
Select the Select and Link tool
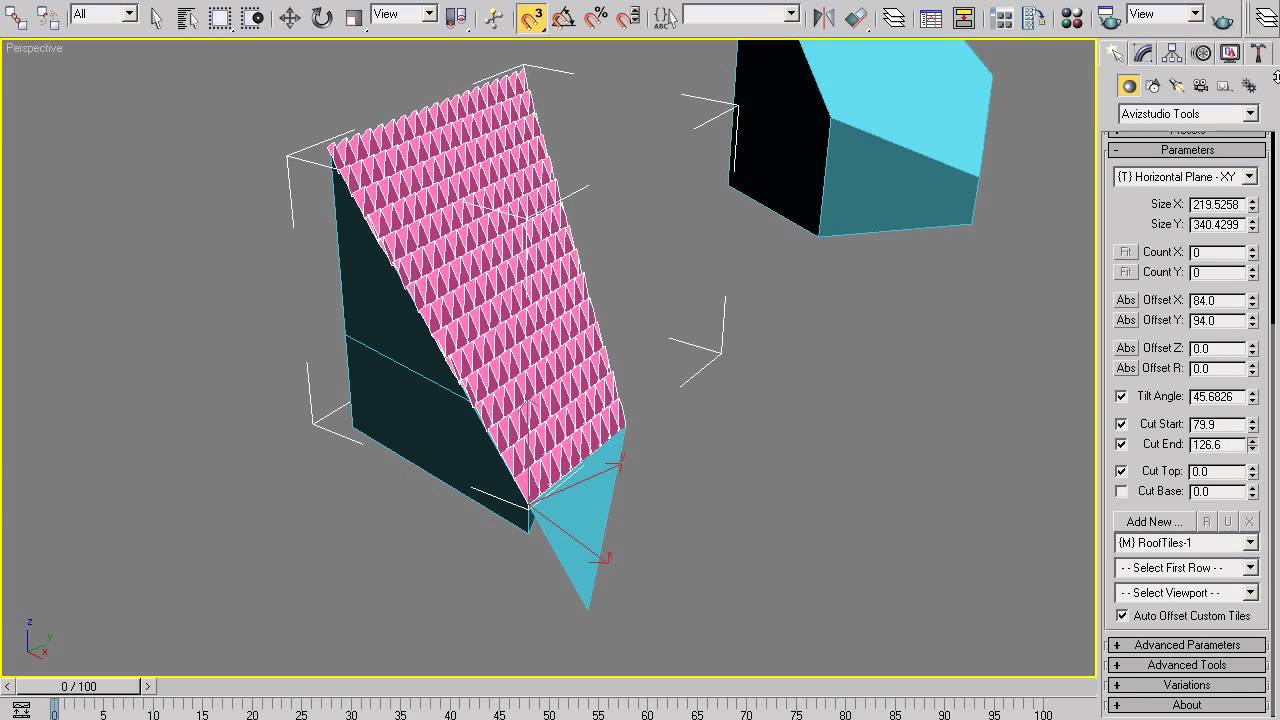coord(17,17)
